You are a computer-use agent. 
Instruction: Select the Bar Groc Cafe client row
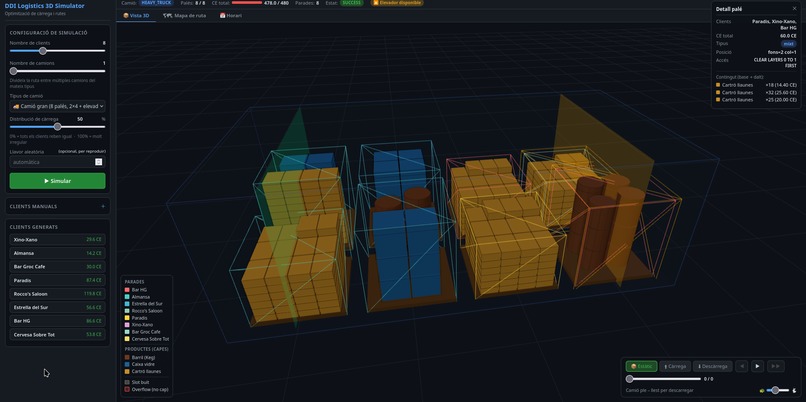point(57,267)
